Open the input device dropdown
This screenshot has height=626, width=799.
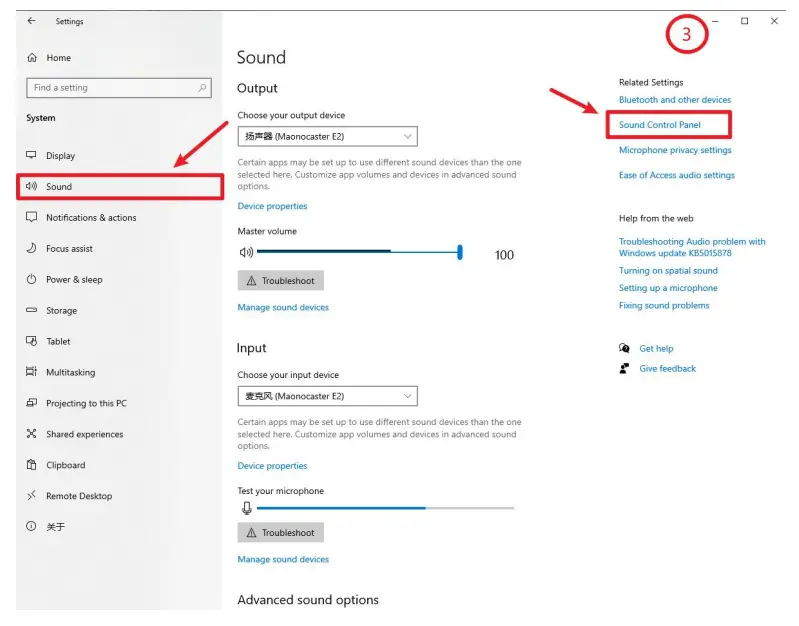tap(327, 396)
